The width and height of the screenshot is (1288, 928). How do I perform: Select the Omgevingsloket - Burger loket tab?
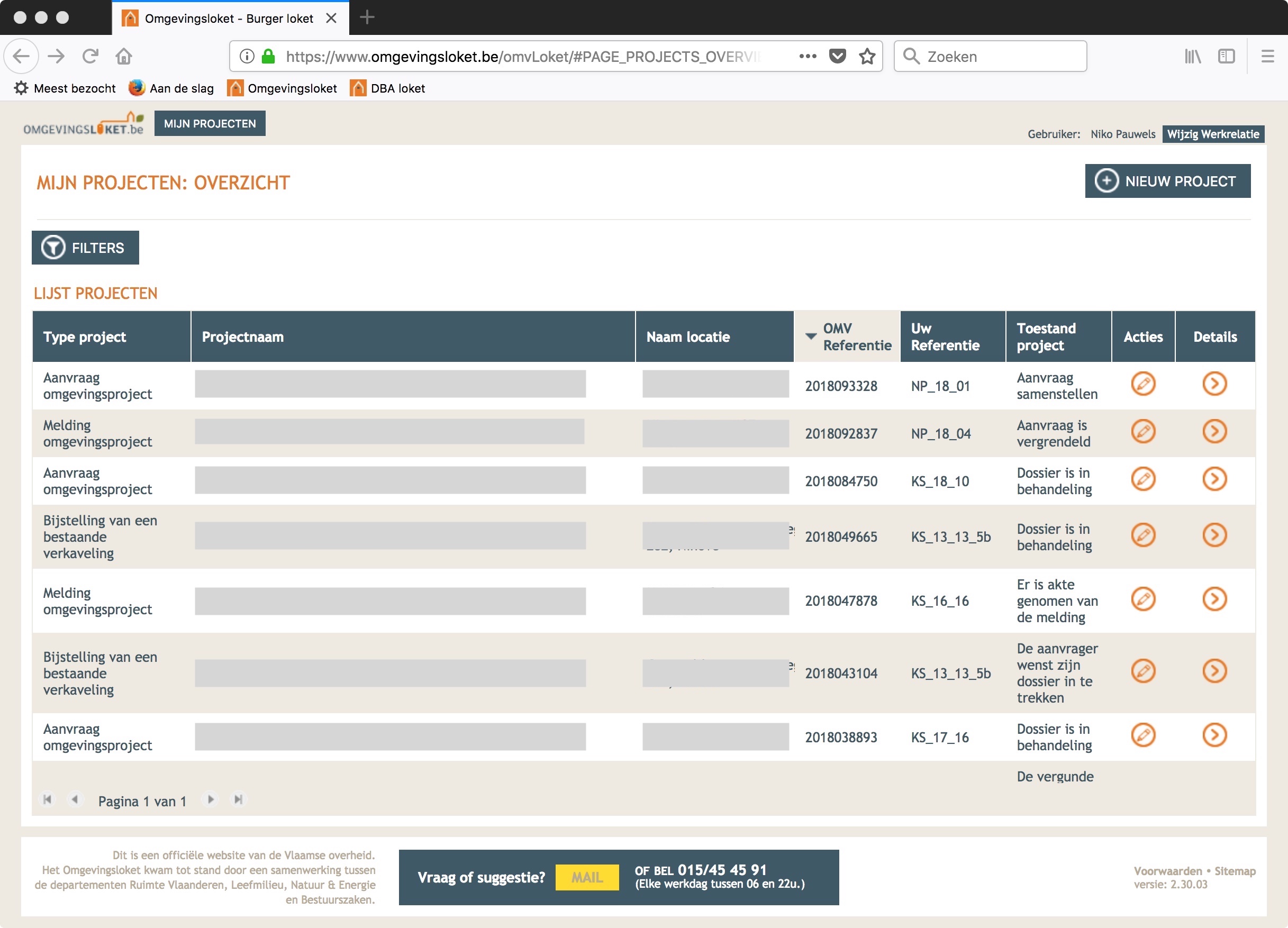coord(230,18)
